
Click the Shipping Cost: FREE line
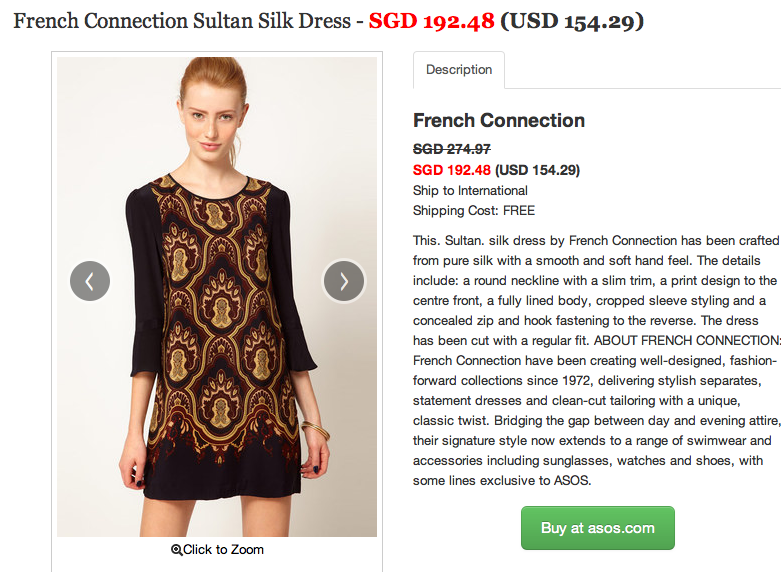(x=474, y=211)
